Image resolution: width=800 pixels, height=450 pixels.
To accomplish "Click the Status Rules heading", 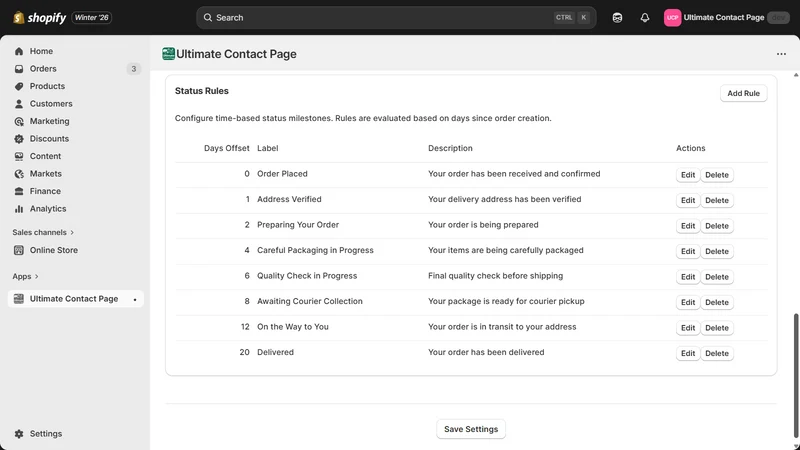I will tap(202, 91).
